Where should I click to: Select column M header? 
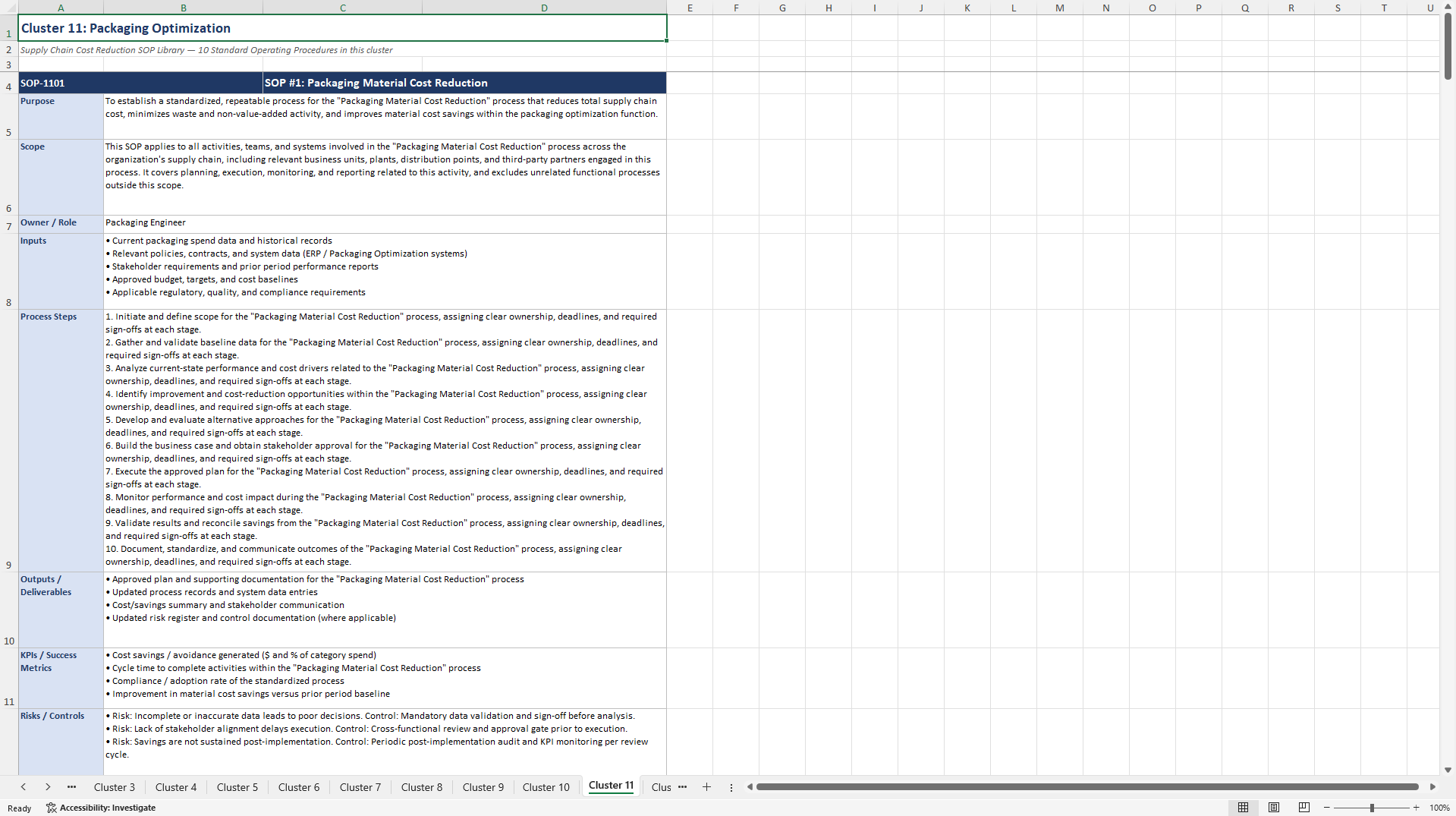pyautogui.click(x=1059, y=8)
